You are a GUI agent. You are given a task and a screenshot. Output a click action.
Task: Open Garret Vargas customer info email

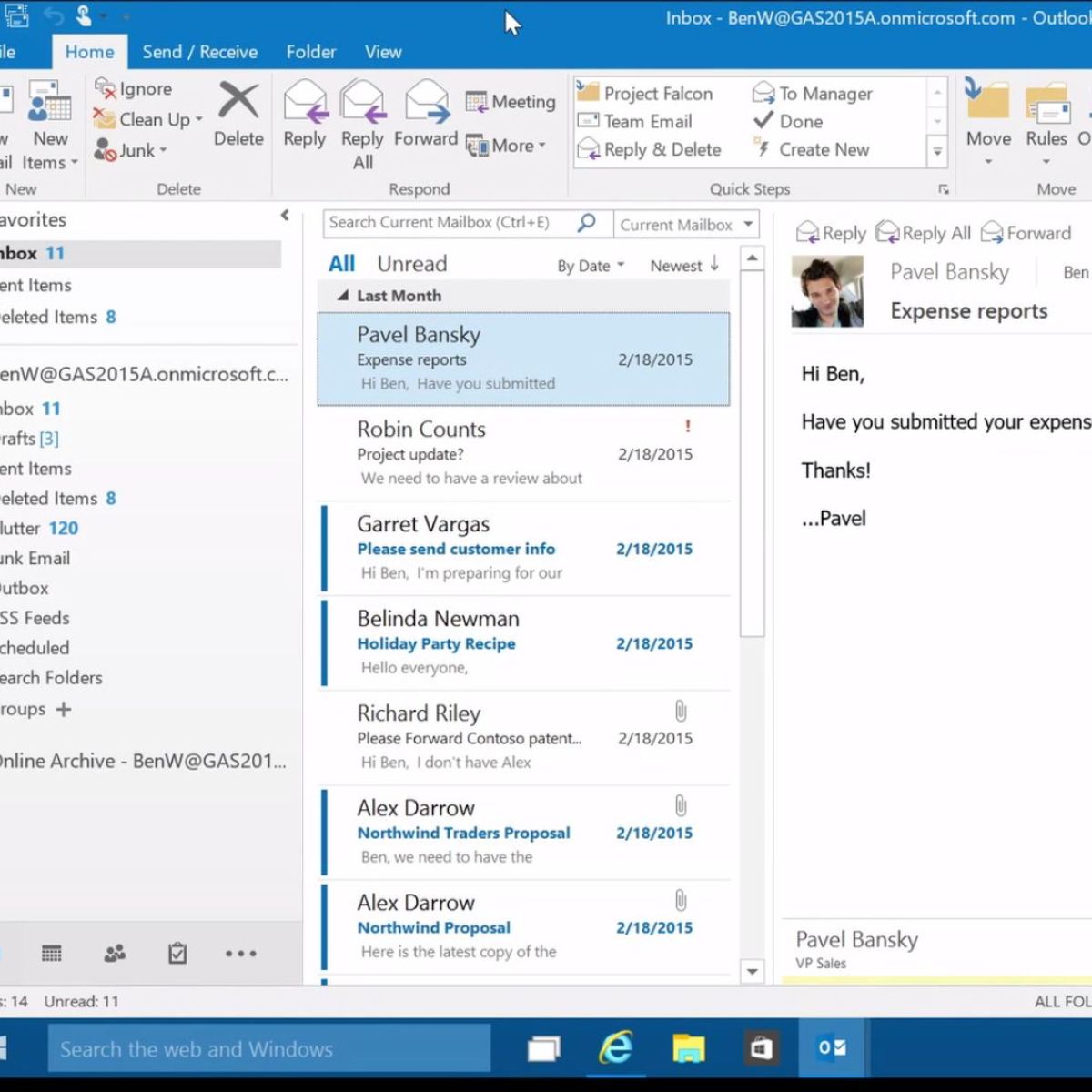point(526,549)
